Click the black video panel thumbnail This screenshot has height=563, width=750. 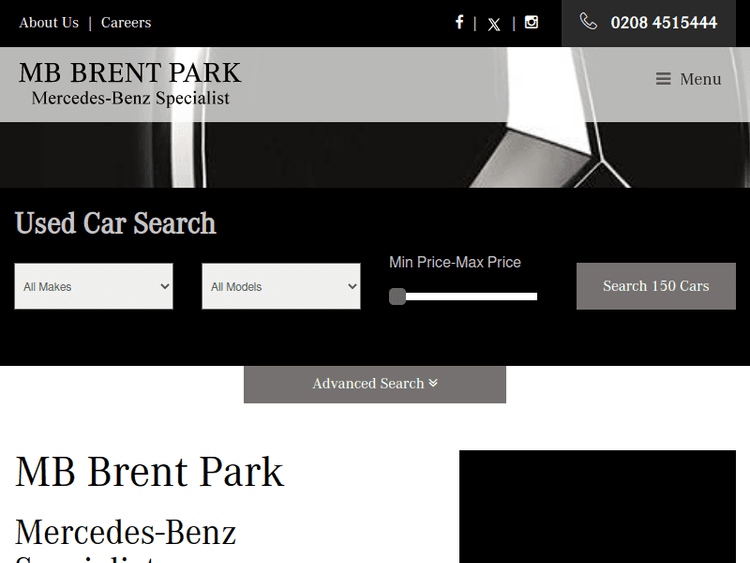[x=597, y=507]
